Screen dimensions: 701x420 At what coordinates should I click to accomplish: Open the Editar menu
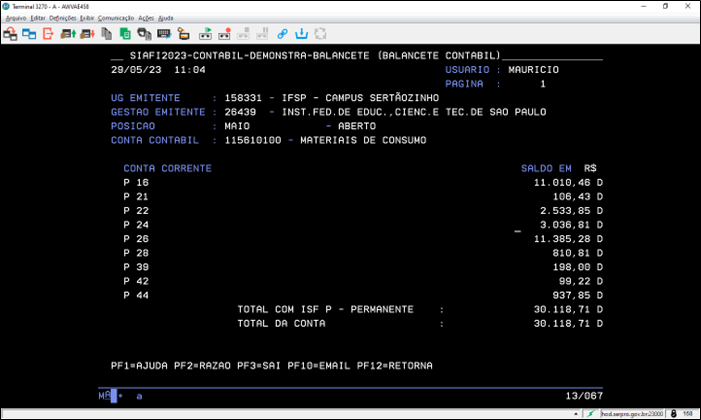[38, 18]
